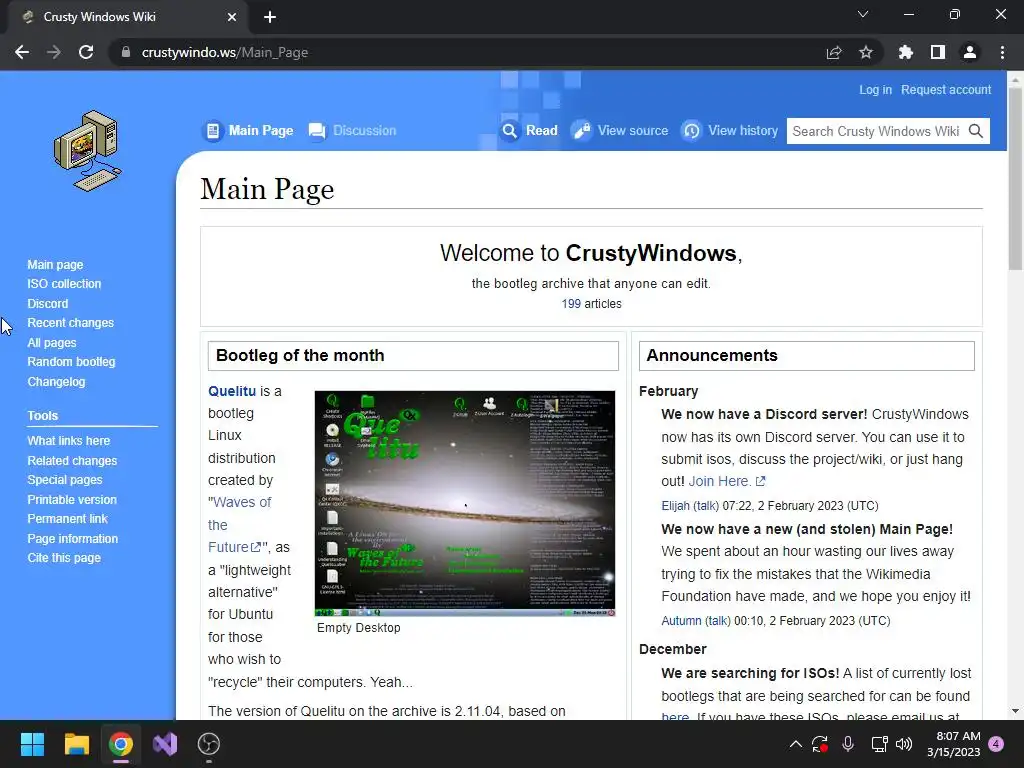Open Main page in the sidebar
Screen dimensions: 1024x768
[x=55, y=264]
